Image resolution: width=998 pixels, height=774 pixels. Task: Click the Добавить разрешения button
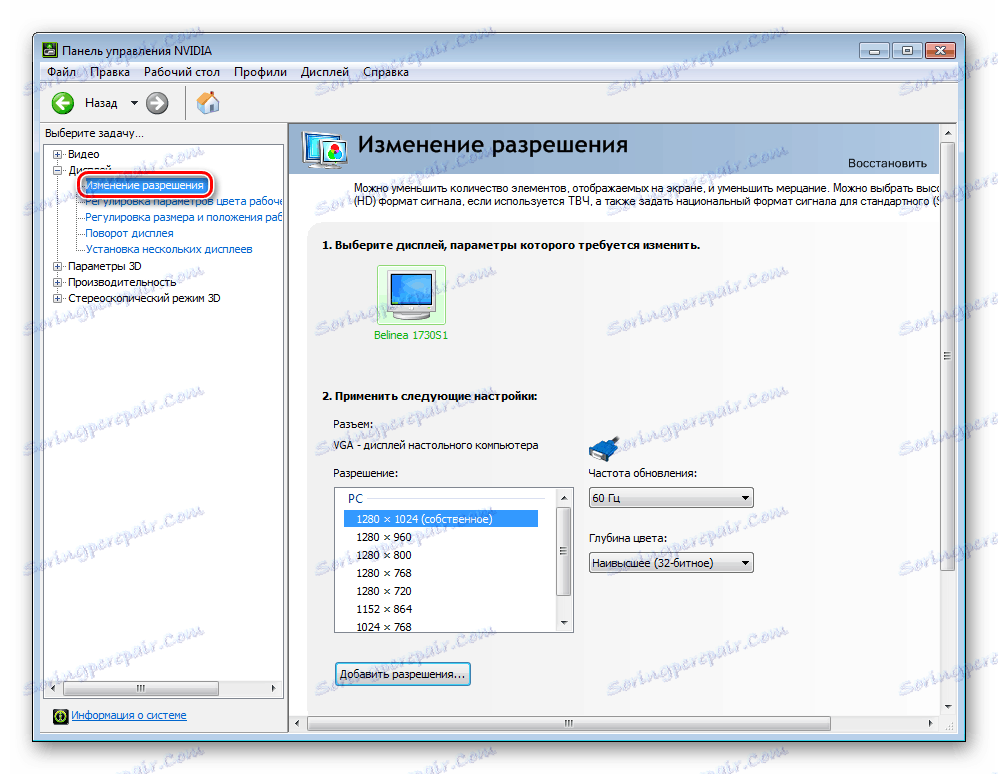point(402,674)
